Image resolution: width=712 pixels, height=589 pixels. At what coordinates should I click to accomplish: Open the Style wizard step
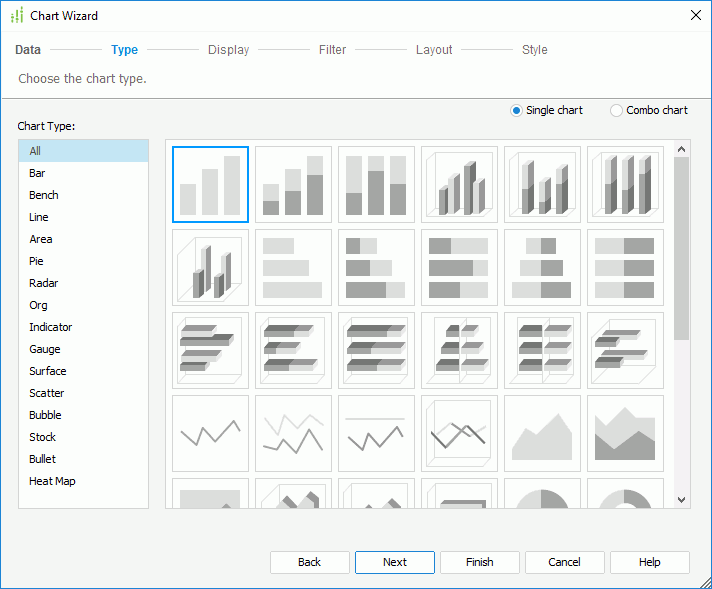point(534,50)
